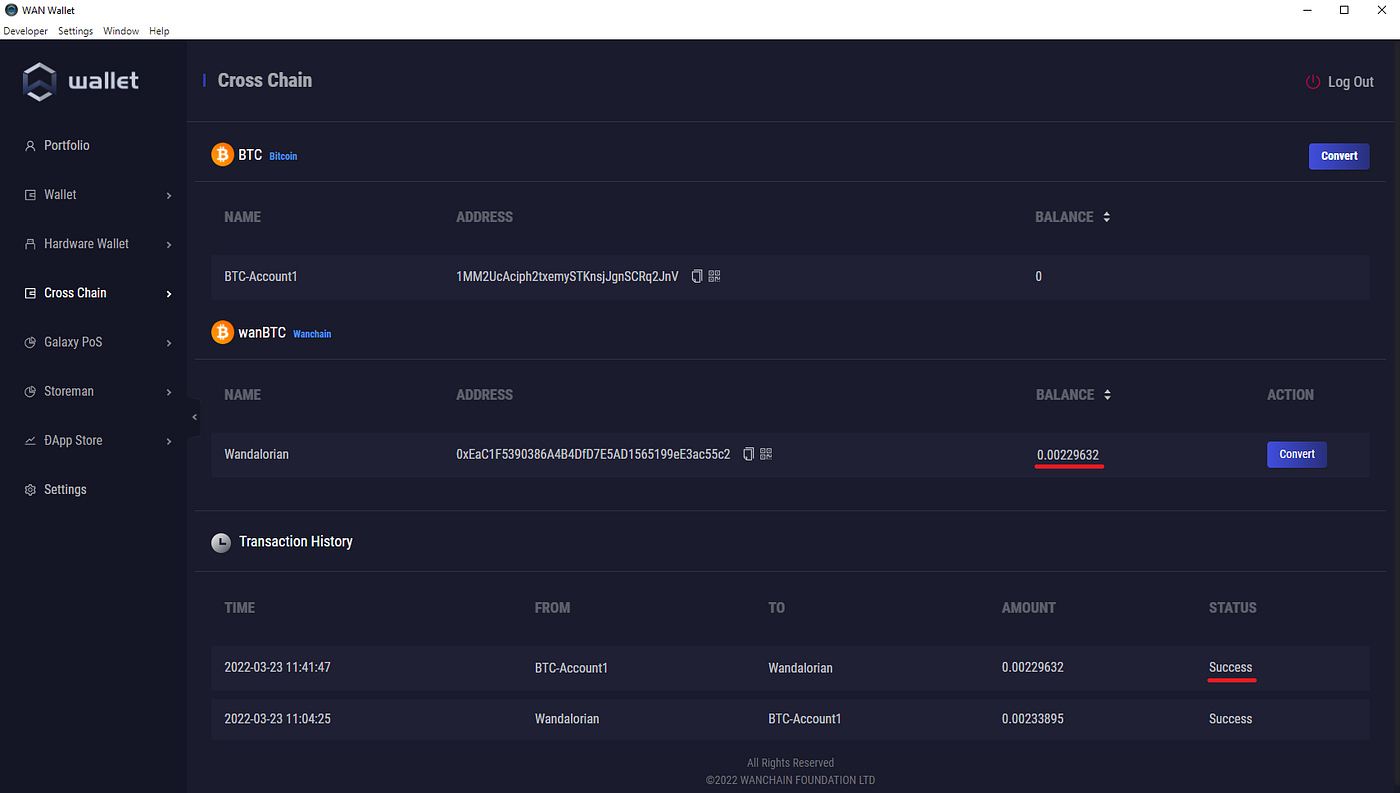Copy the Wandalorian wanBTC address
The height and width of the screenshot is (793, 1400).
click(x=748, y=454)
